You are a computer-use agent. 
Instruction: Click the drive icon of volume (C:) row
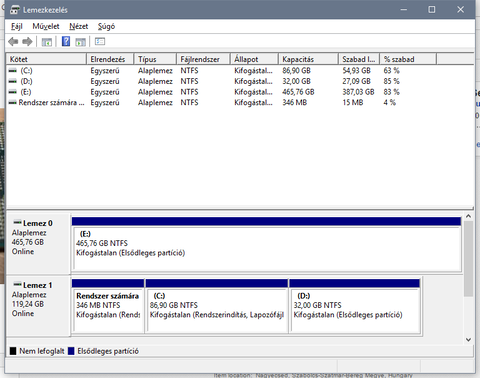[x=13, y=71]
